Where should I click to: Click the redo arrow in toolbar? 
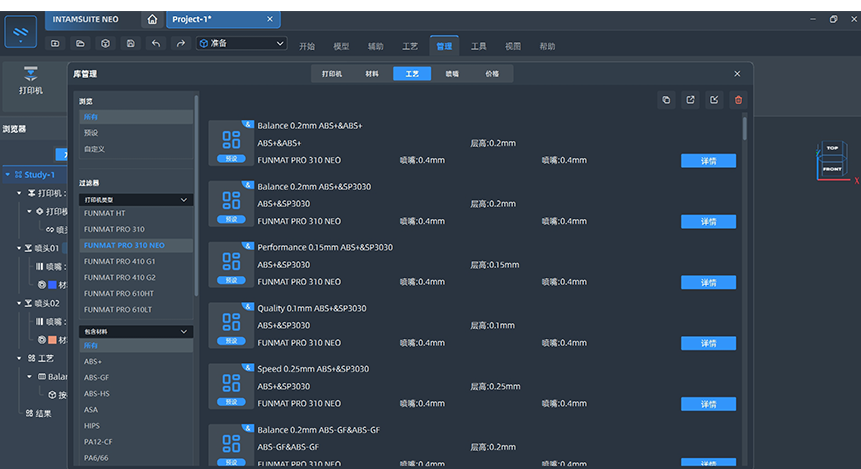click(x=180, y=44)
